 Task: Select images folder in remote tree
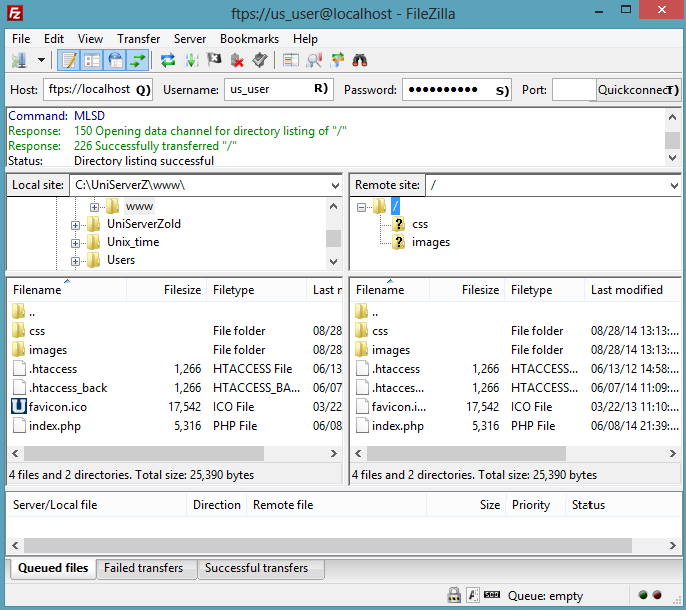430,242
